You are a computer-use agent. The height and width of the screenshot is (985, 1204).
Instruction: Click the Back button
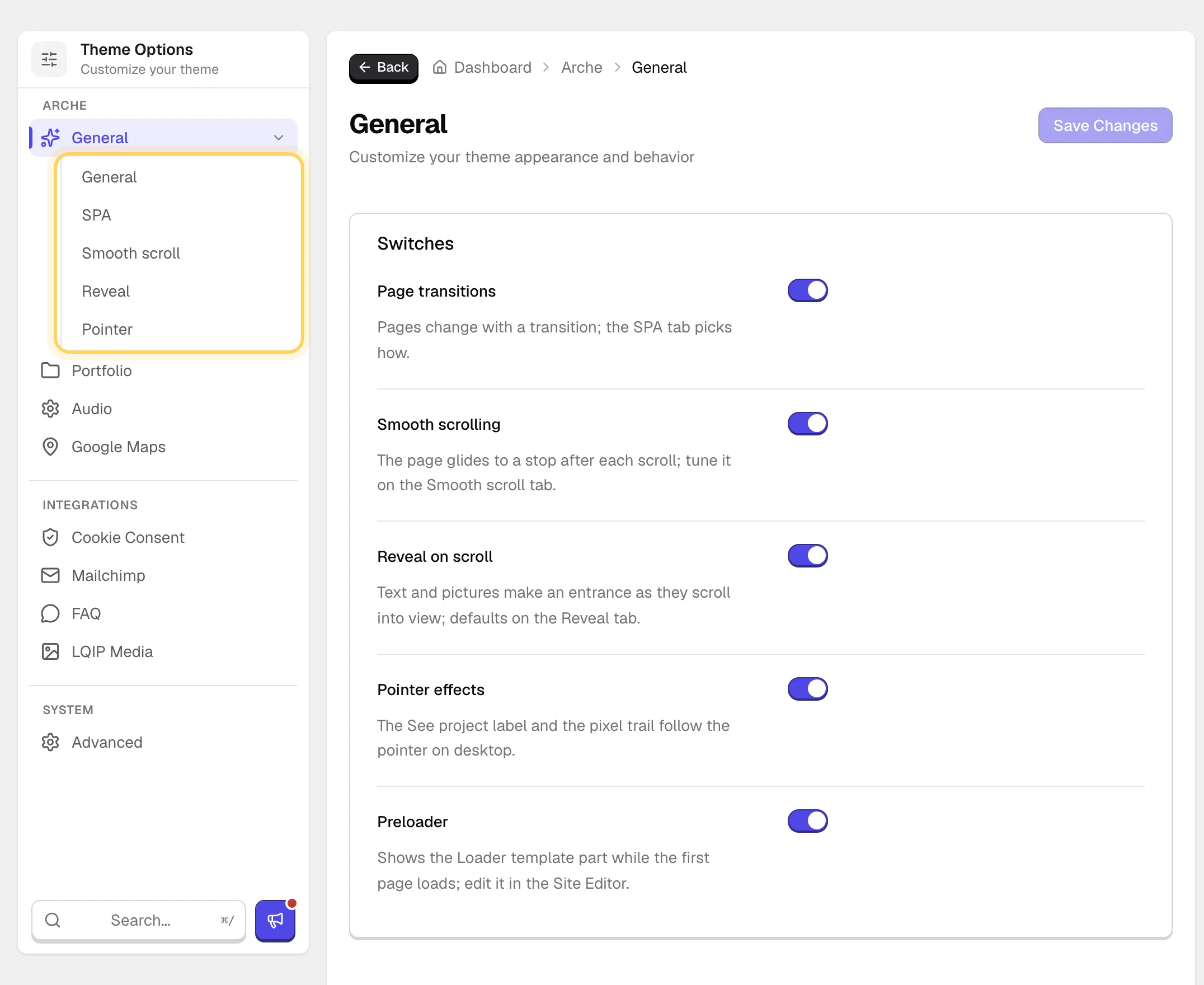point(384,68)
